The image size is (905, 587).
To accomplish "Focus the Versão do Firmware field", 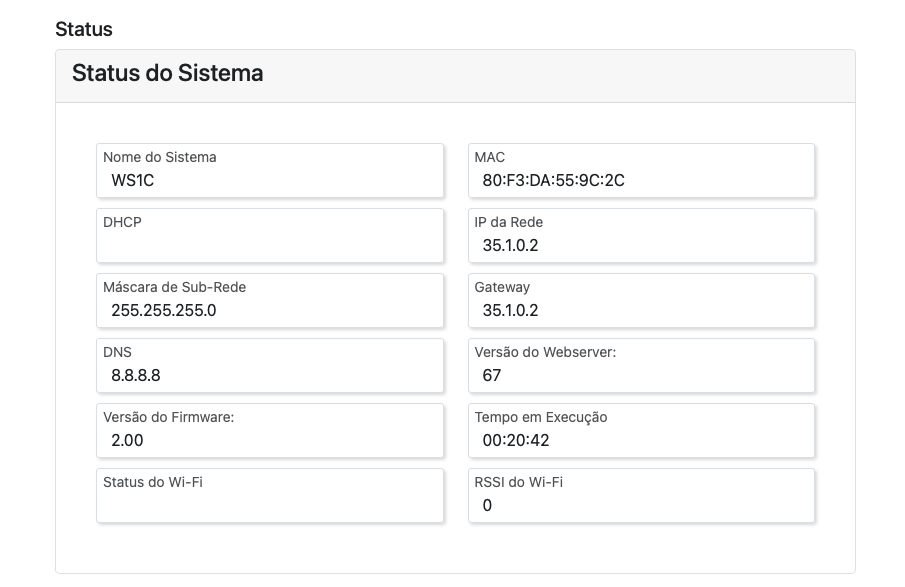I will tap(270, 430).
